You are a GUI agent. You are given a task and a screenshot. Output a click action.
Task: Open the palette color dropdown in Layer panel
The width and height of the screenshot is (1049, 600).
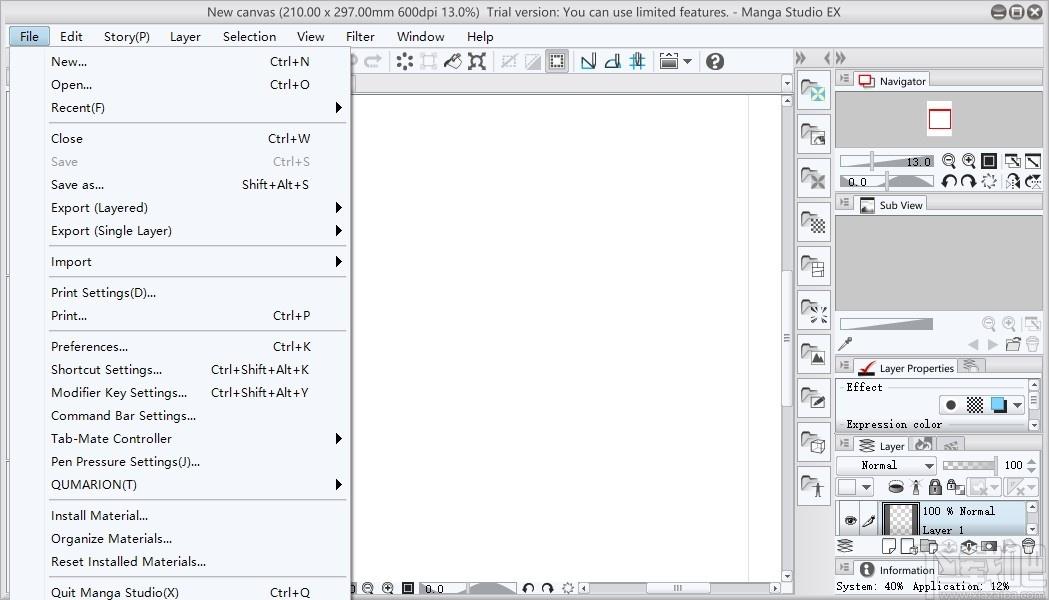pyautogui.click(x=866, y=487)
